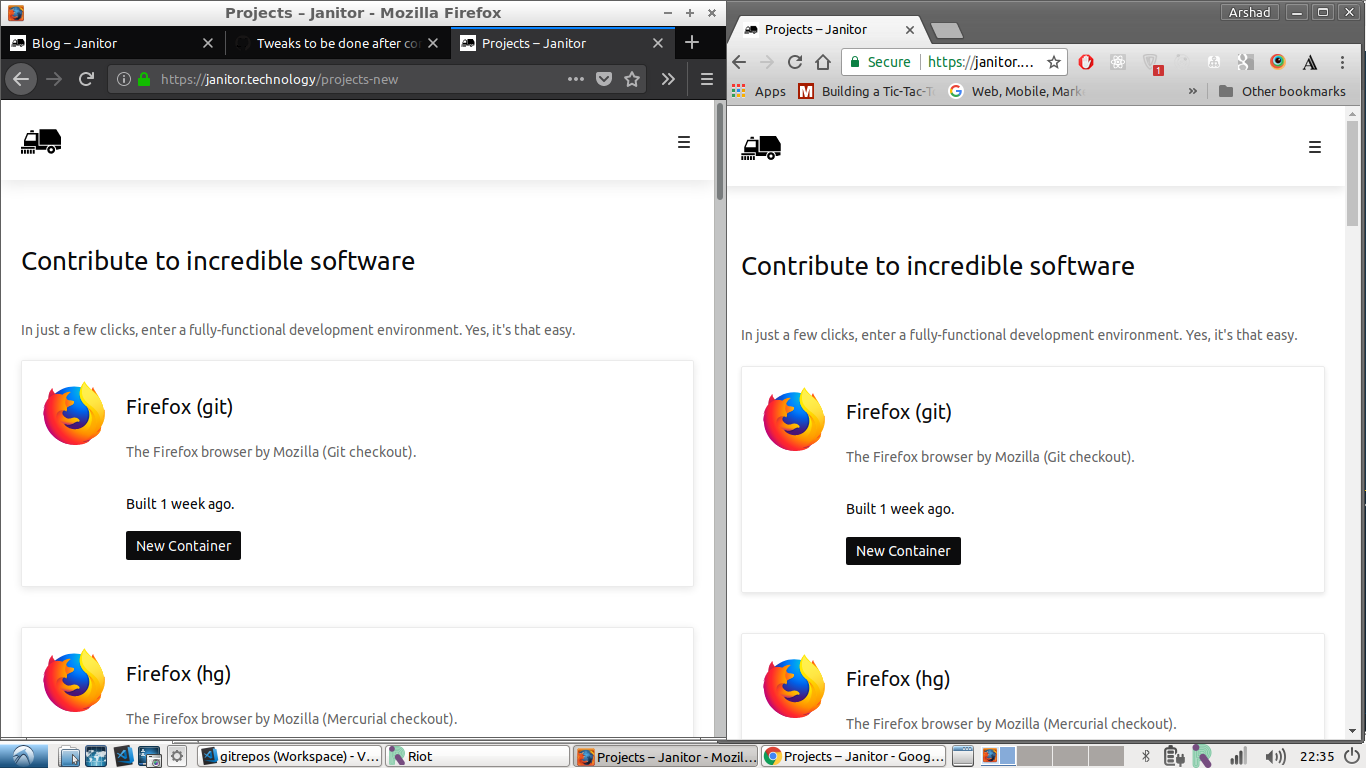Viewport: 1366px width, 768px height.
Task: Open Chrome three-dot customize menu
Action: click(1342, 62)
